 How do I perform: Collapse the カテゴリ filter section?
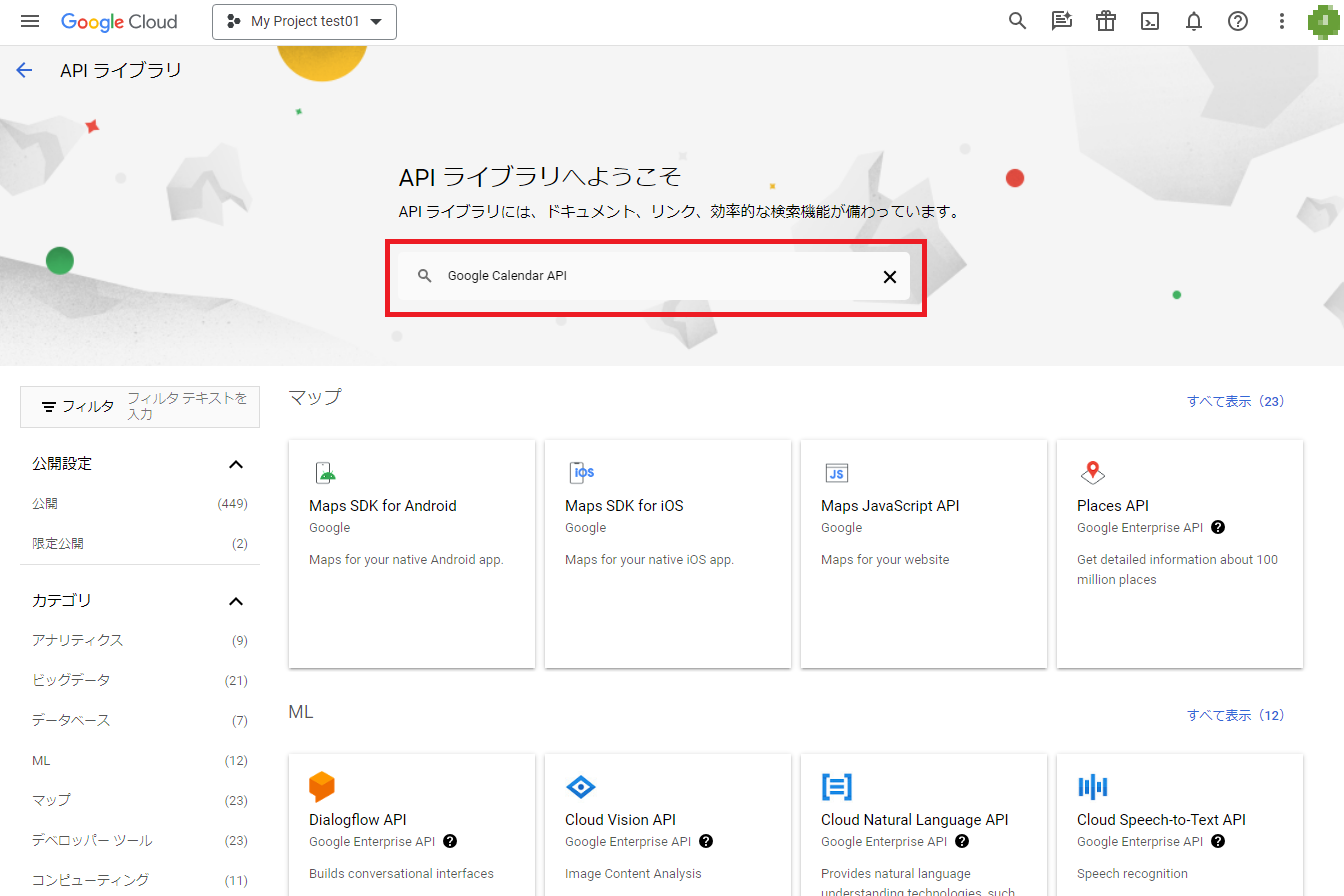[236, 601]
